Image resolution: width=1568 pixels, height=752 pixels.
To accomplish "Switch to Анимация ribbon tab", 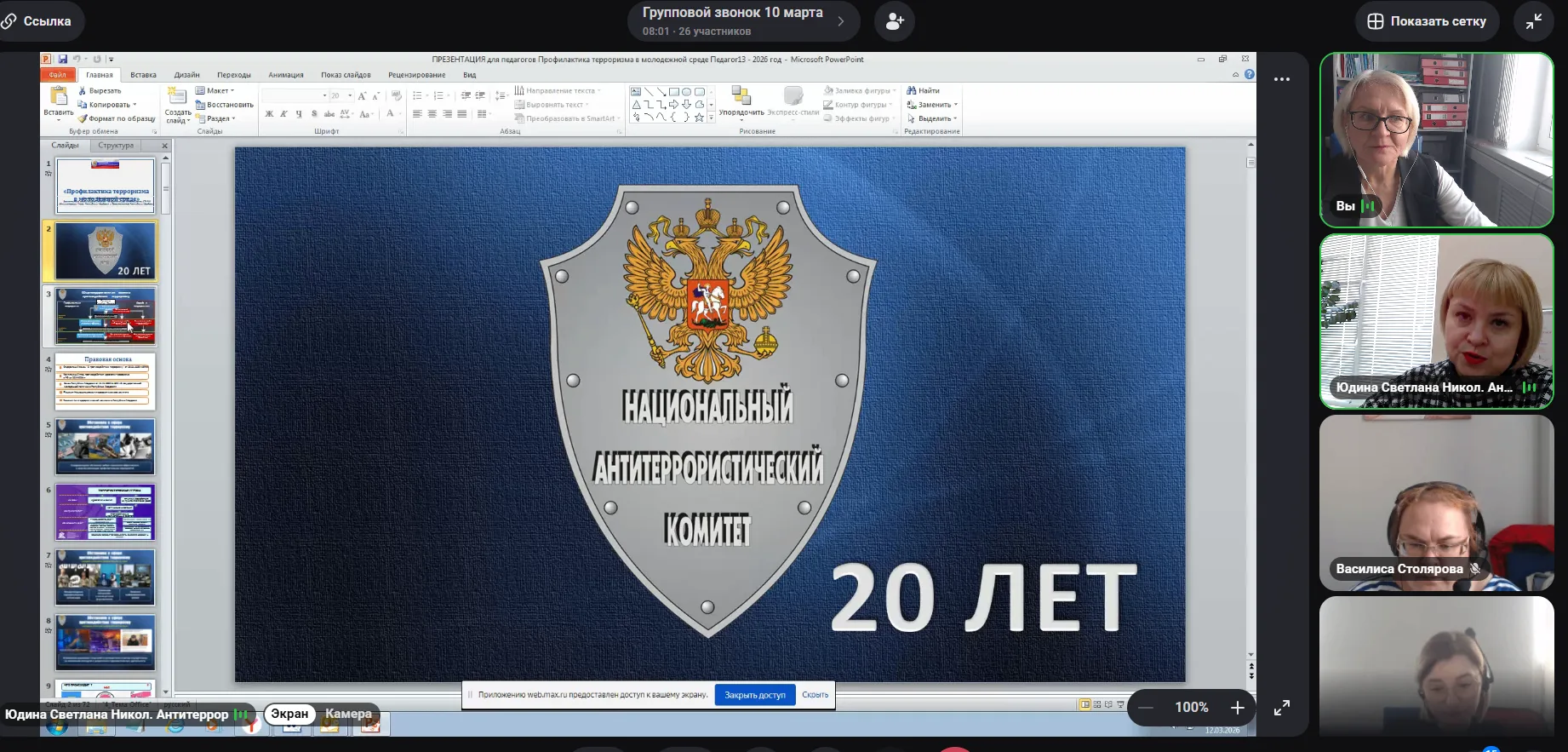I will pyautogui.click(x=286, y=75).
